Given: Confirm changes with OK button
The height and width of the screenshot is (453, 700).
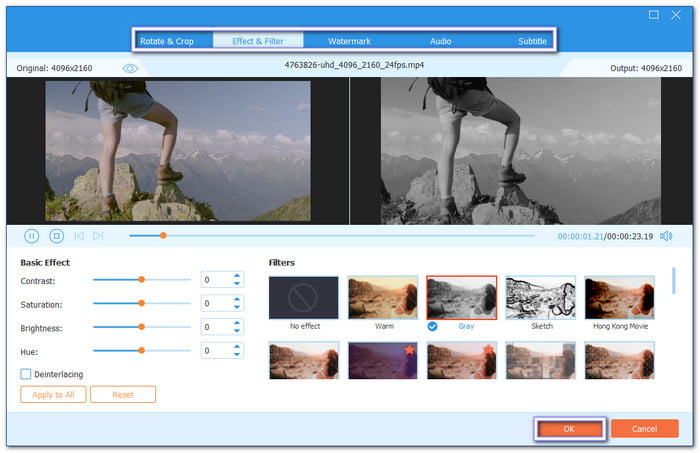Looking at the screenshot, I should 569,429.
